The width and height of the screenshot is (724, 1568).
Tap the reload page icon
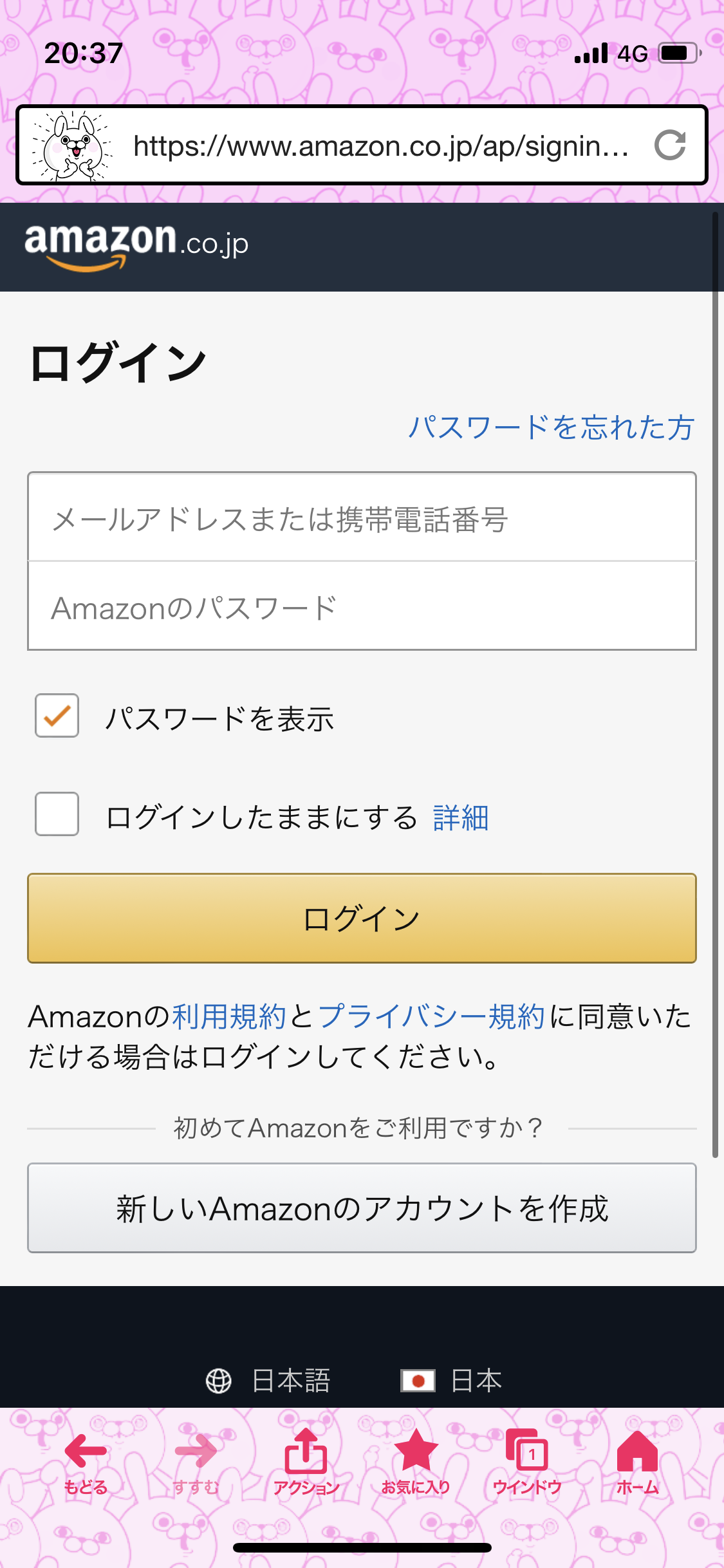pyautogui.click(x=670, y=145)
